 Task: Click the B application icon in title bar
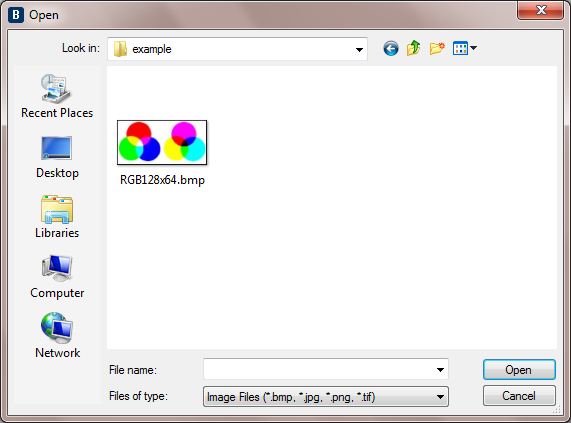16,15
